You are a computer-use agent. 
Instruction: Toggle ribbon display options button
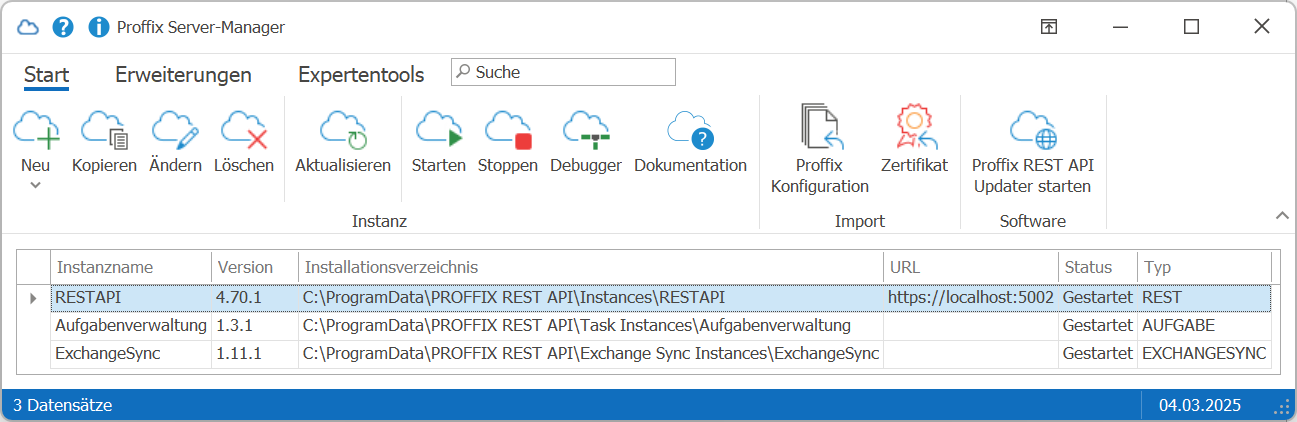pyautogui.click(x=1048, y=27)
